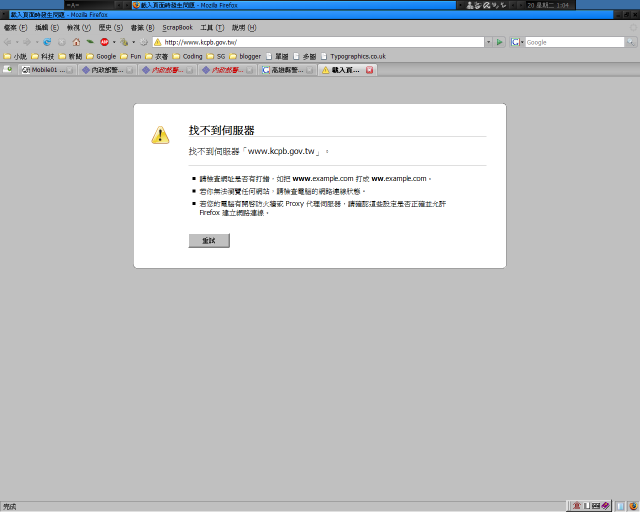Image resolution: width=640 pixels, height=512 pixels.
Task: Open the 工具 (T) menu
Action: 212,28
